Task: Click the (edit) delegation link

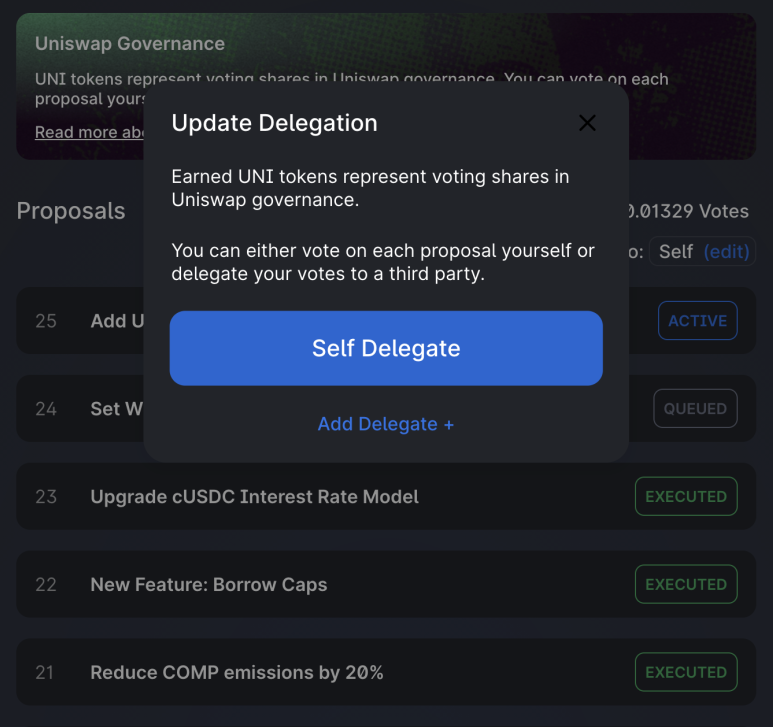Action: click(726, 251)
